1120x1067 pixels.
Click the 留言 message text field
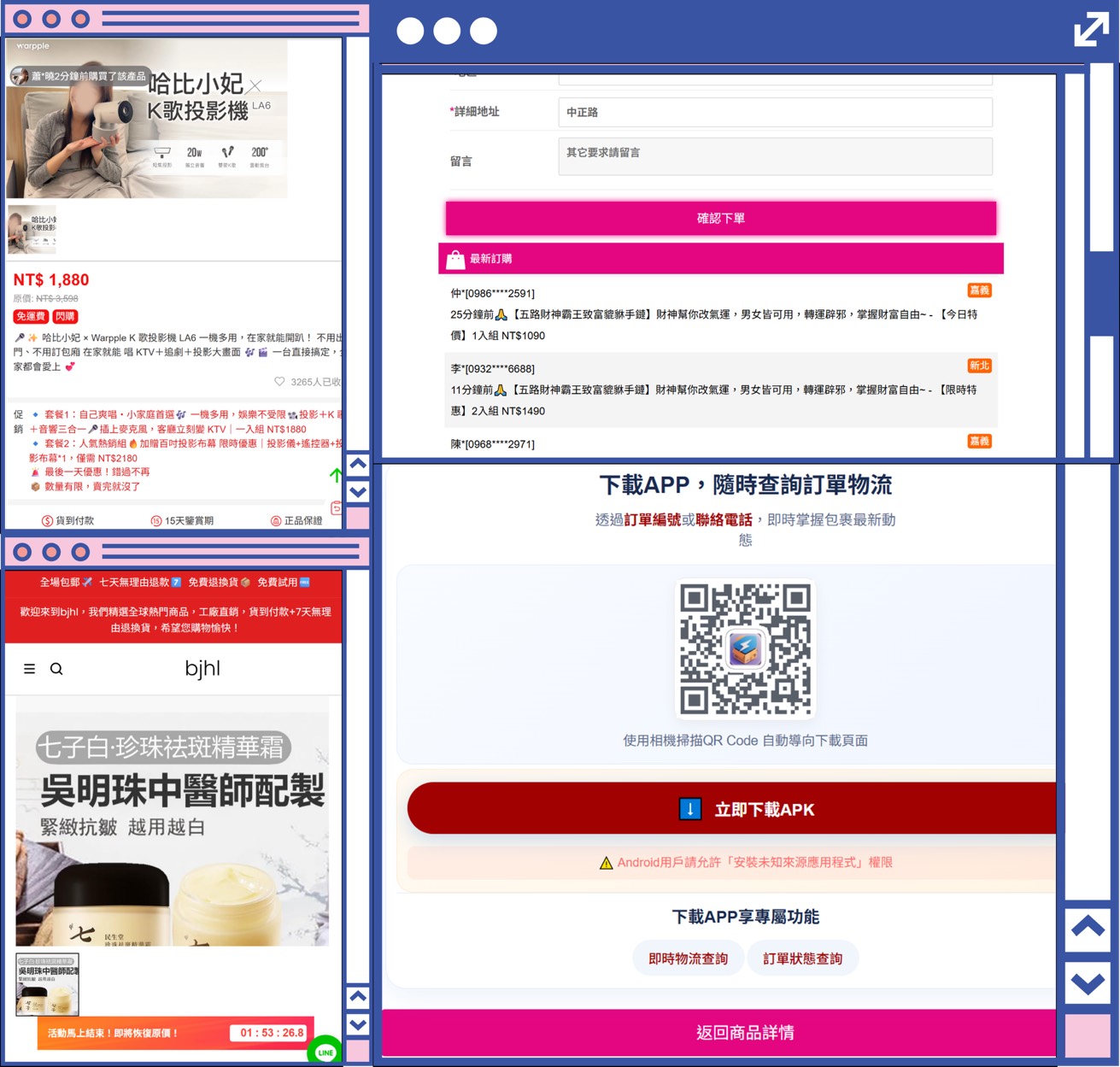pos(775,156)
